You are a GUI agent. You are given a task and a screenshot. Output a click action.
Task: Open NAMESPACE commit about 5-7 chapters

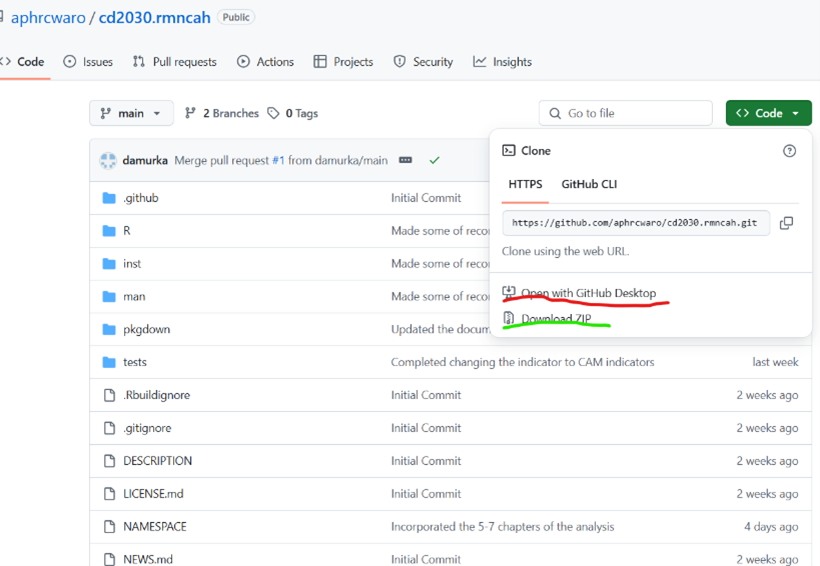(x=502, y=526)
